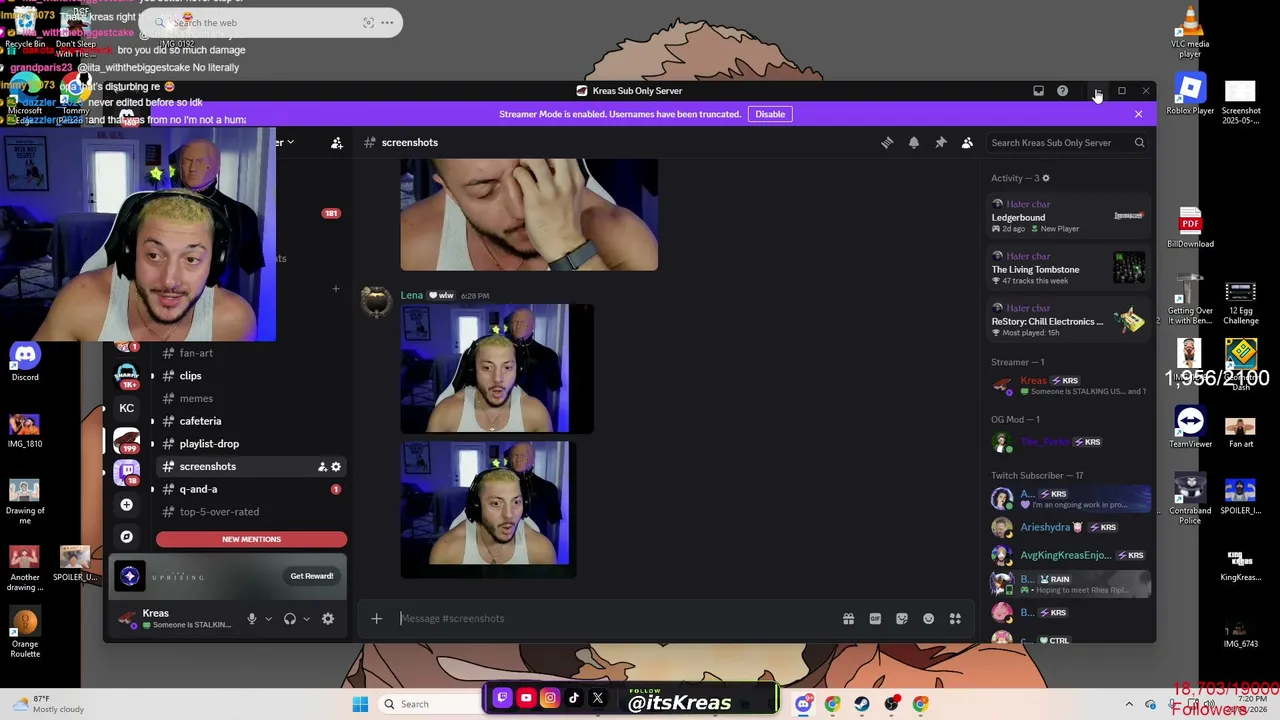Edit screenshots channel settings gear
1280x720 pixels.
(x=336, y=467)
